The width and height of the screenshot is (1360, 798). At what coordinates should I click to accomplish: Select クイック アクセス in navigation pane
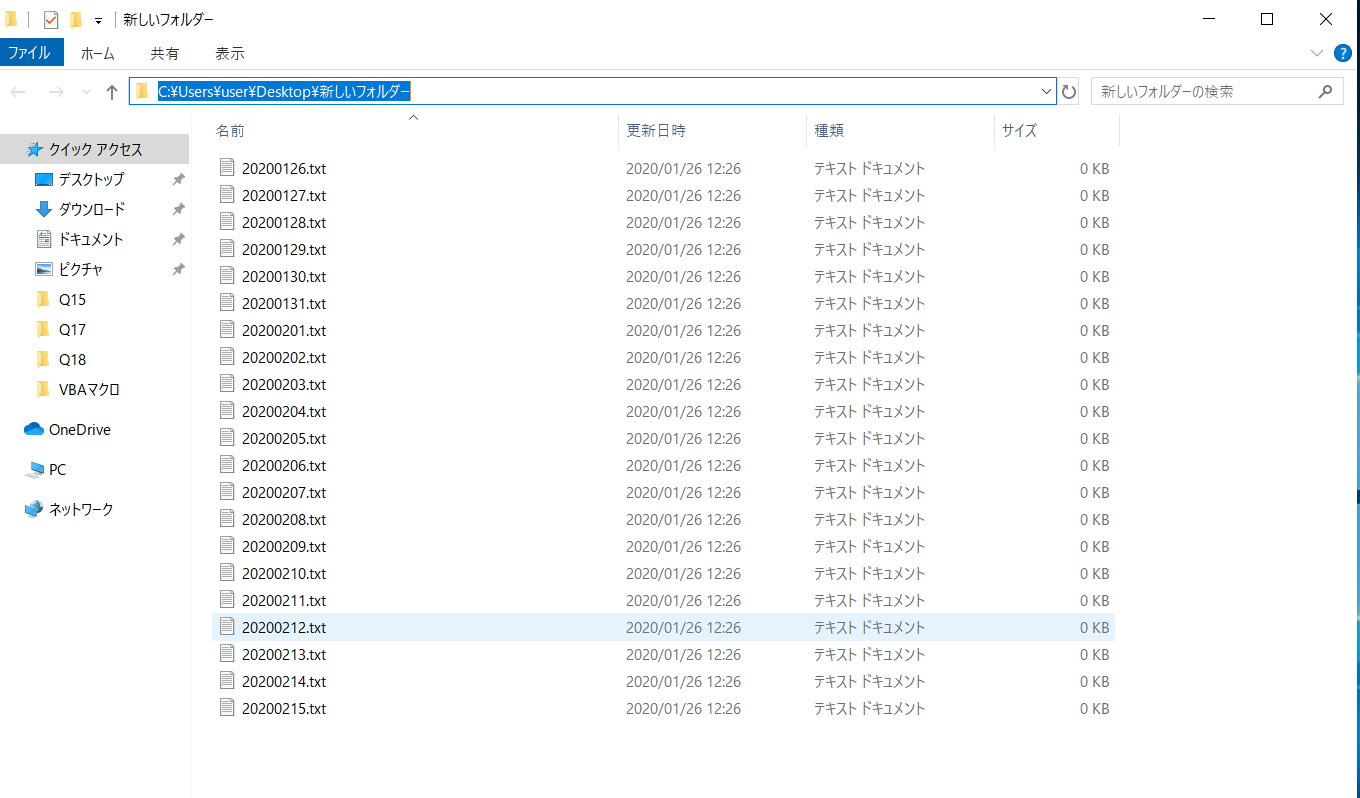94,149
